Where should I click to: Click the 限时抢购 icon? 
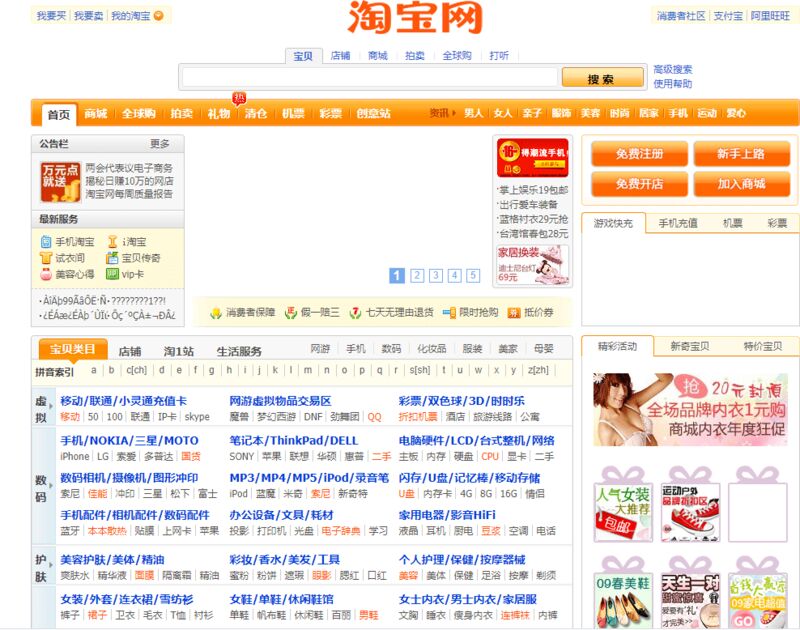(x=449, y=313)
